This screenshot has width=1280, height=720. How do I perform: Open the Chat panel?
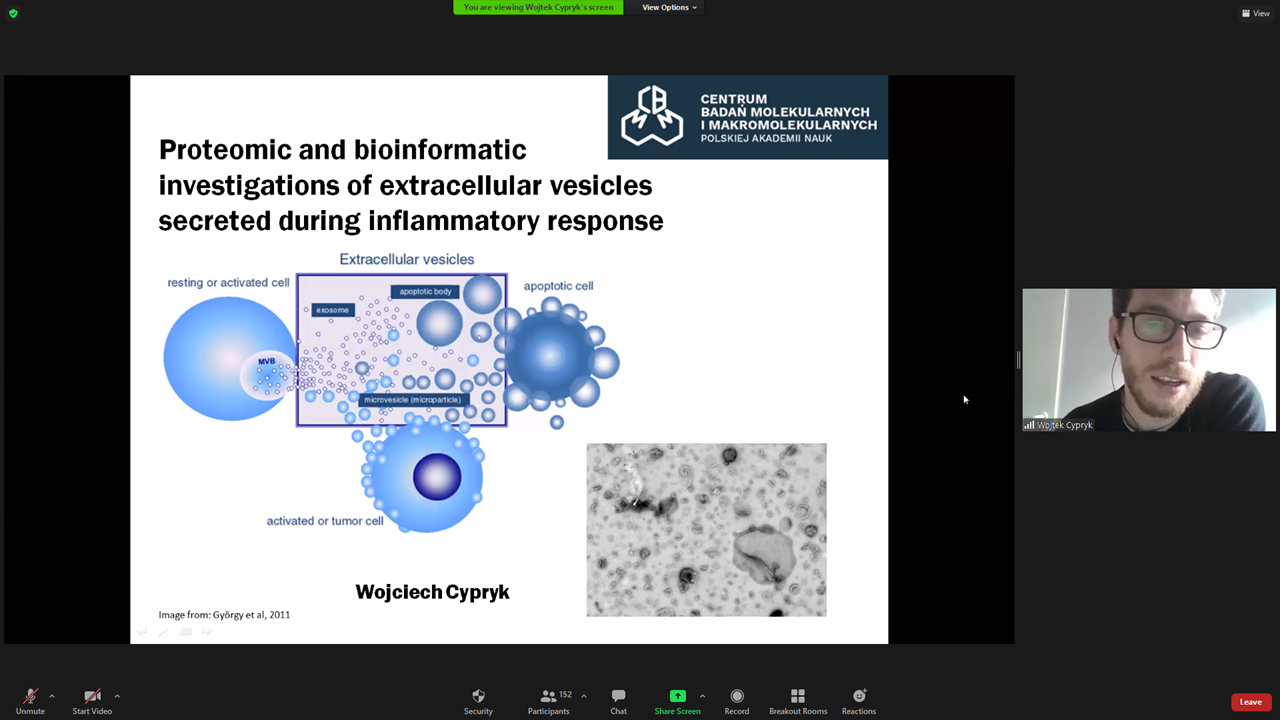pos(618,700)
